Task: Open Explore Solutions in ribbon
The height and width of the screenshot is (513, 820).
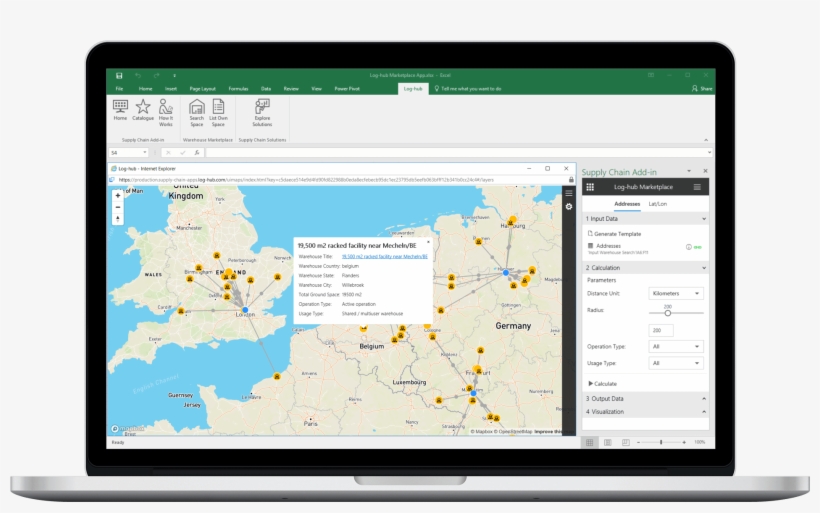Action: coord(262,112)
